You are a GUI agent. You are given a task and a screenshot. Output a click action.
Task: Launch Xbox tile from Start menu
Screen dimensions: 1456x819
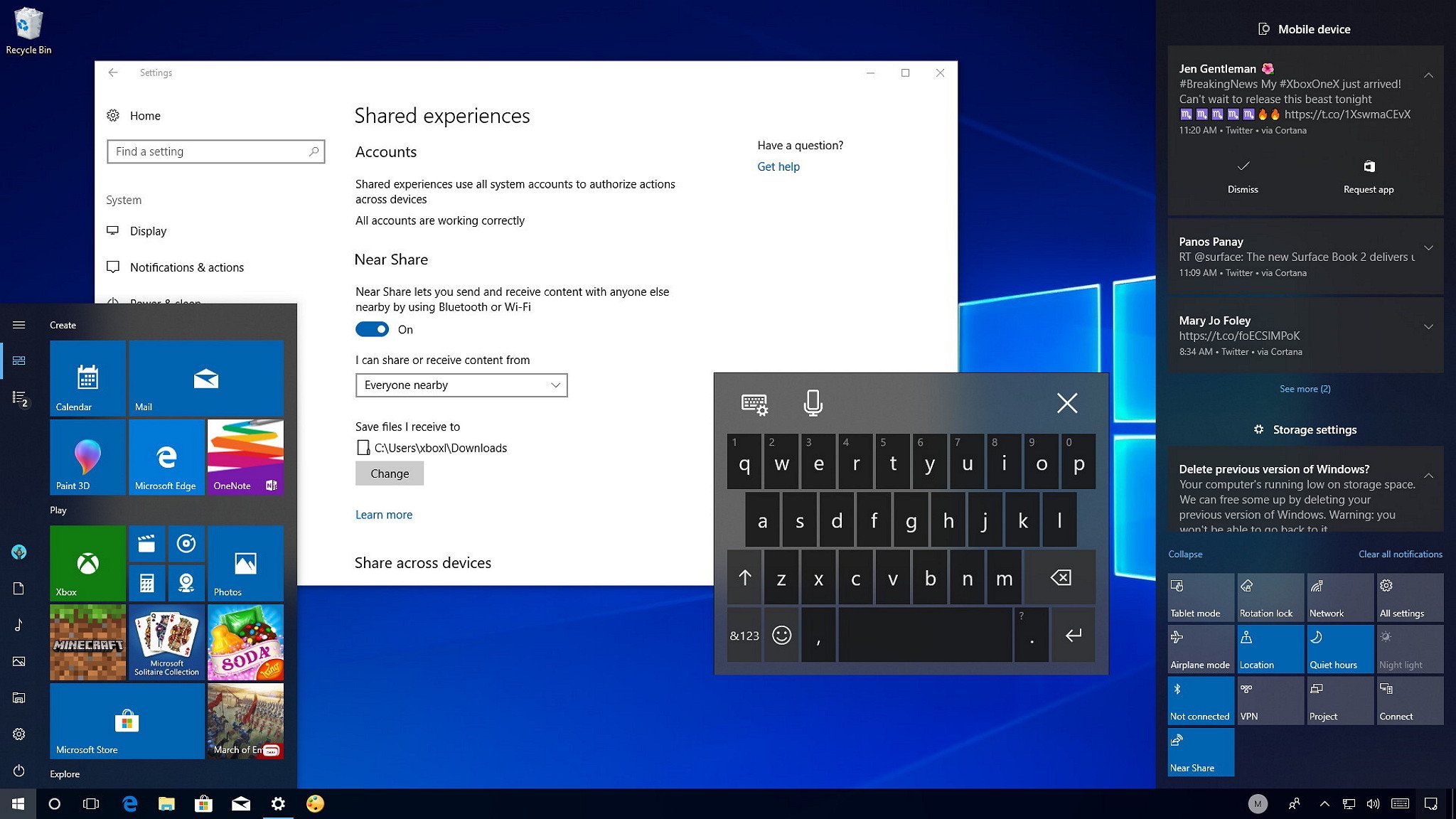click(x=87, y=564)
